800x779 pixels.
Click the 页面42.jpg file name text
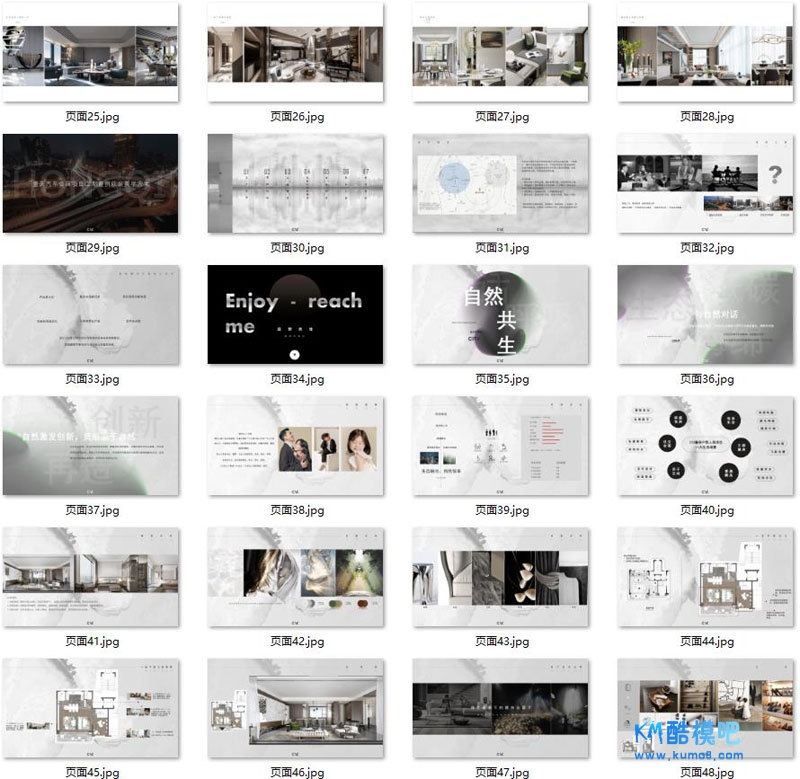point(296,641)
